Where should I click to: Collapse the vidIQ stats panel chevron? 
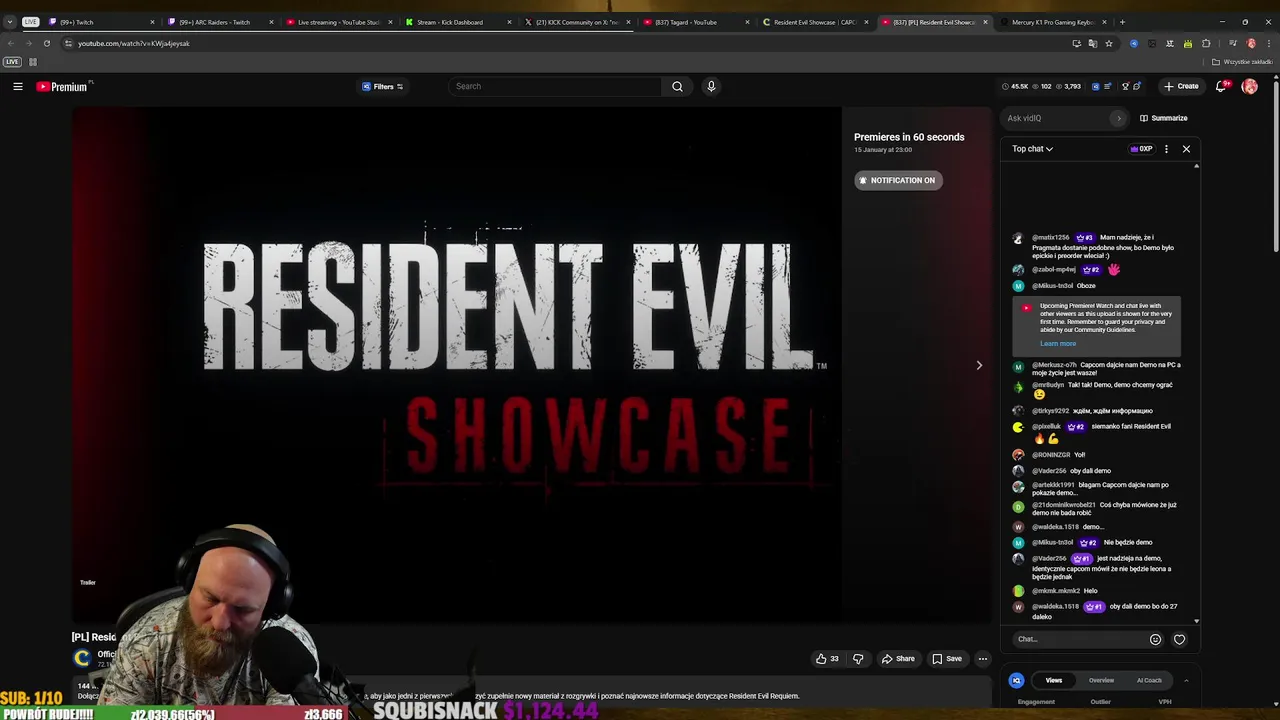pyautogui.click(x=1186, y=680)
